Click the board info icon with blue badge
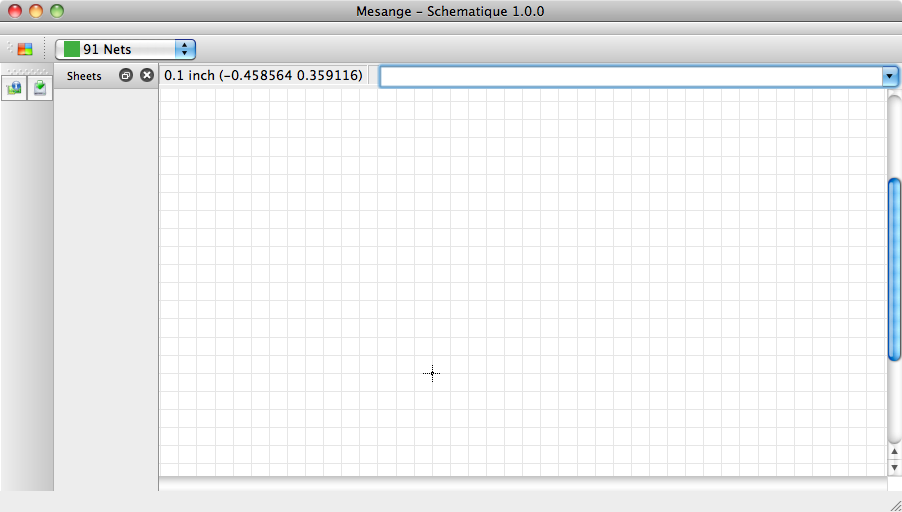902x512 pixels. (x=14, y=88)
